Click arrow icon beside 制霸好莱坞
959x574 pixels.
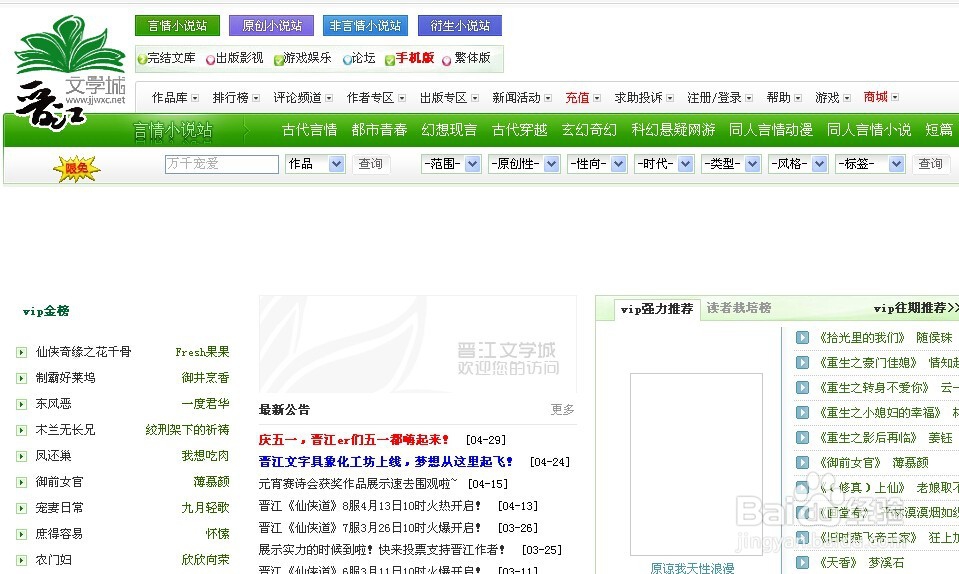point(21,378)
